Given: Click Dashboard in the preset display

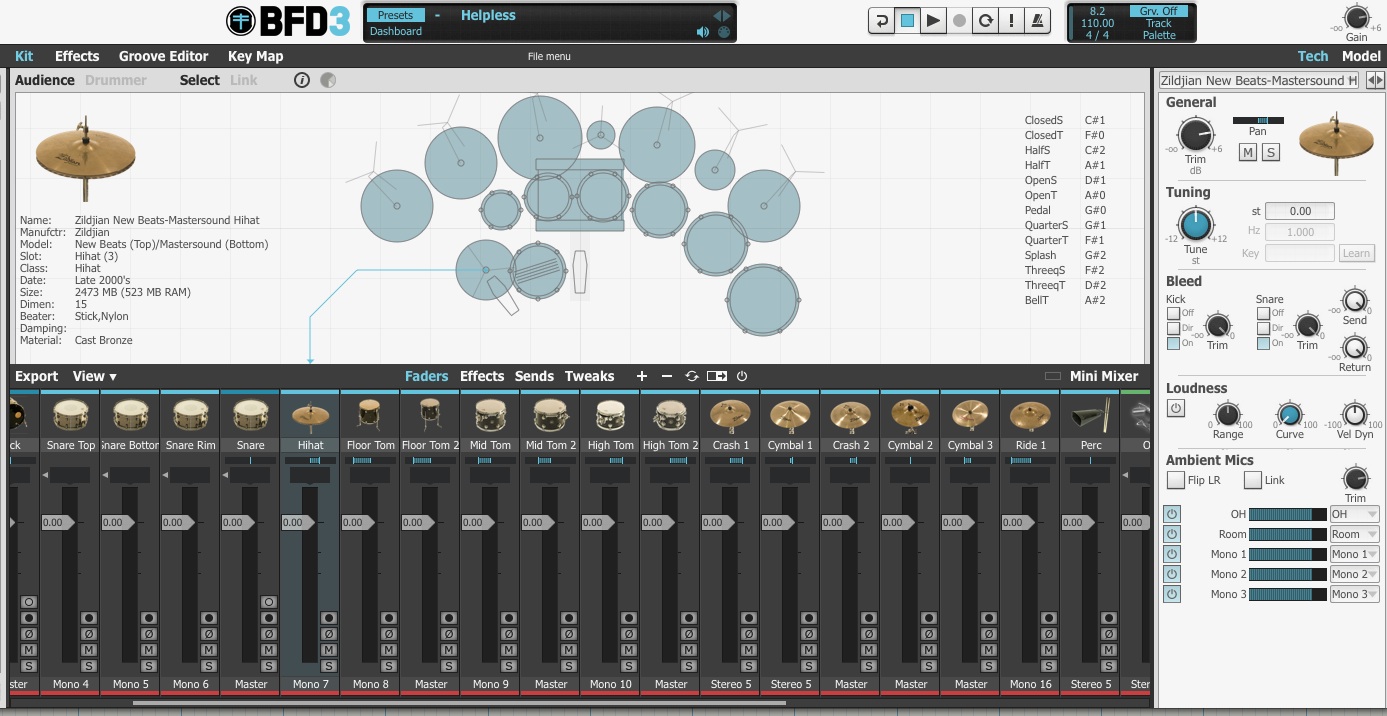Looking at the screenshot, I should tap(396, 31).
